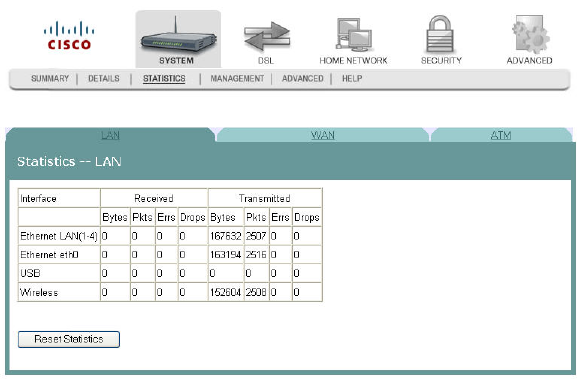Viewport: 580px width, 379px height.
Task: Click the Reset Statistics button
Action: (x=69, y=339)
